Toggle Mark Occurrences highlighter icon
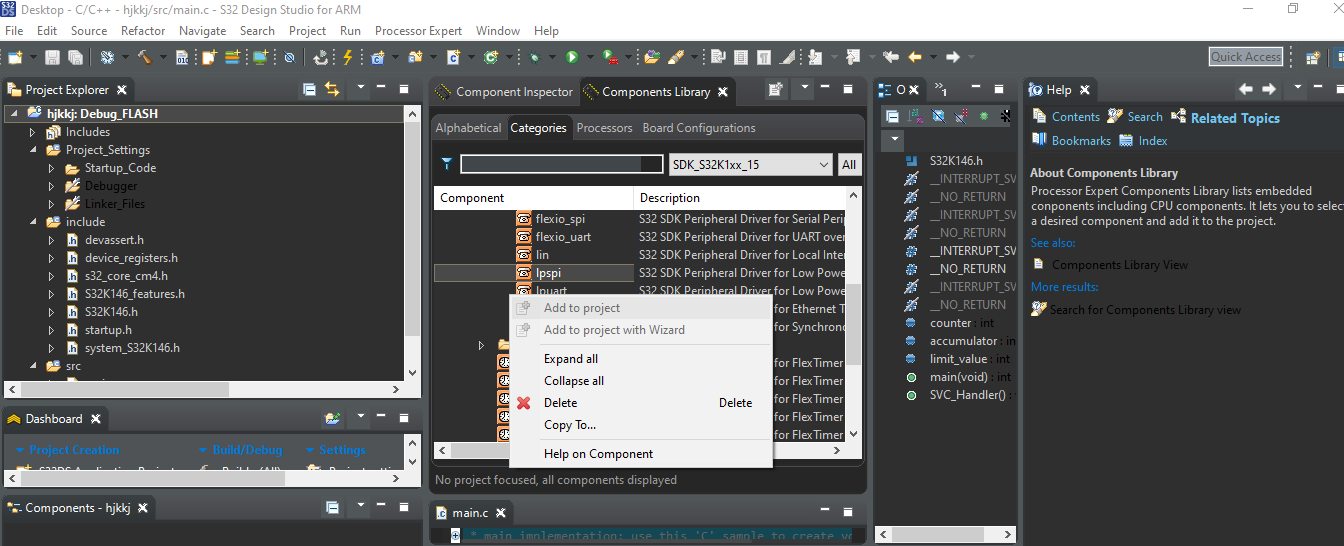 (787, 57)
